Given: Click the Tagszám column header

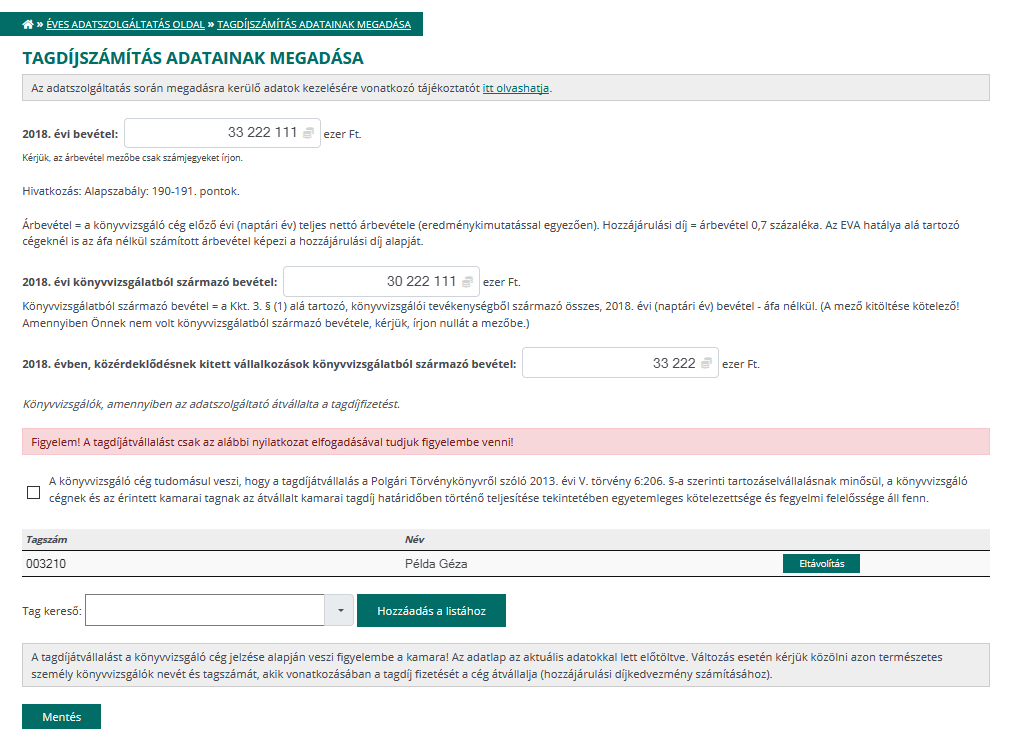Looking at the screenshot, I should click(x=43, y=540).
